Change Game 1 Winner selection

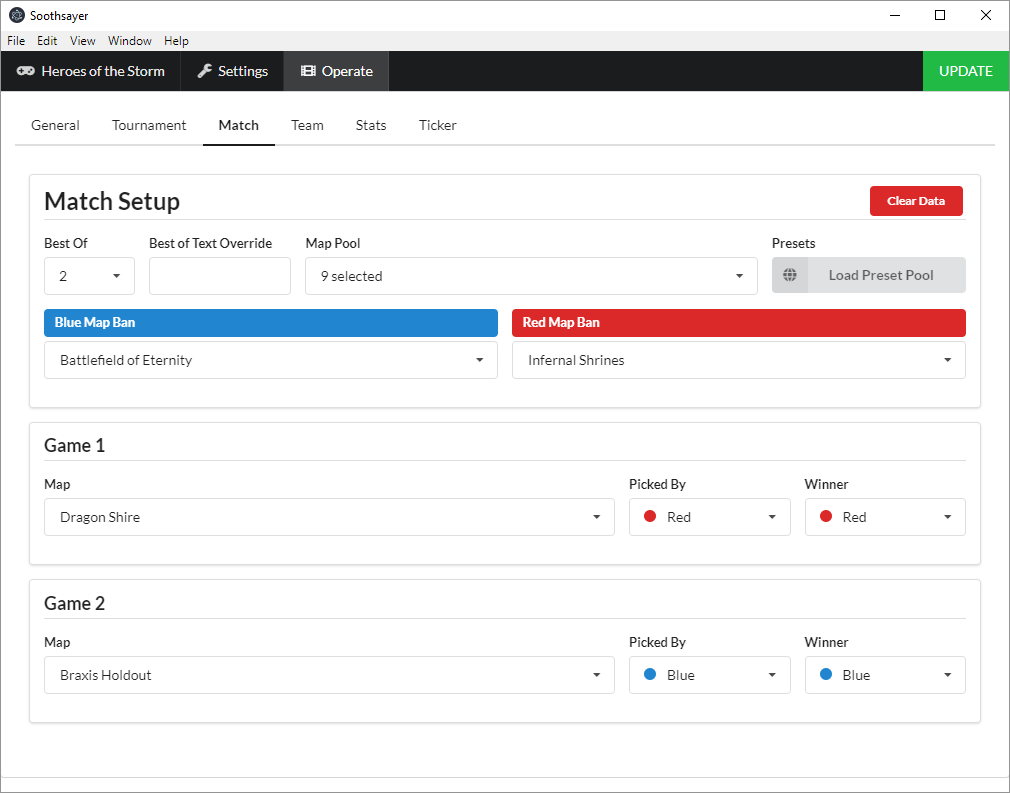885,517
